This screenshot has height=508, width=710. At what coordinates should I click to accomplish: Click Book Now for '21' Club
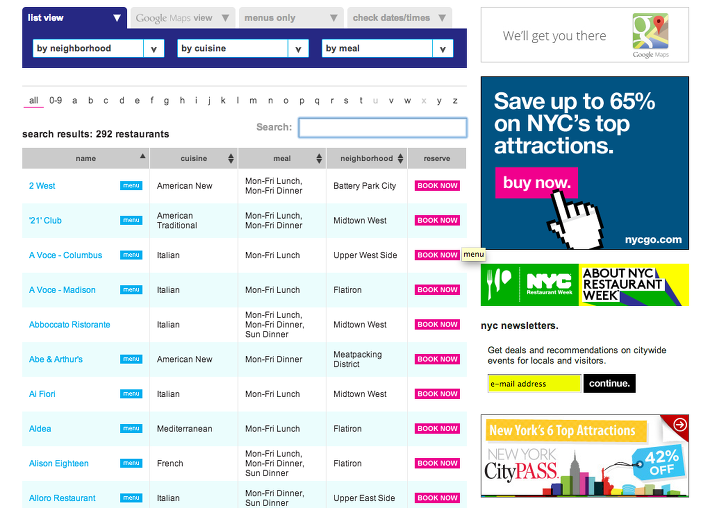(437, 220)
